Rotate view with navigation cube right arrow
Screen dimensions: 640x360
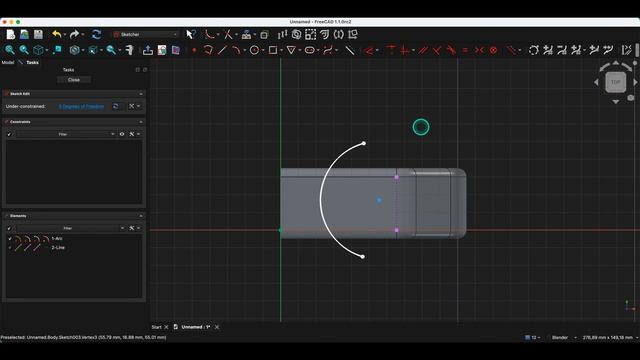click(x=636, y=82)
